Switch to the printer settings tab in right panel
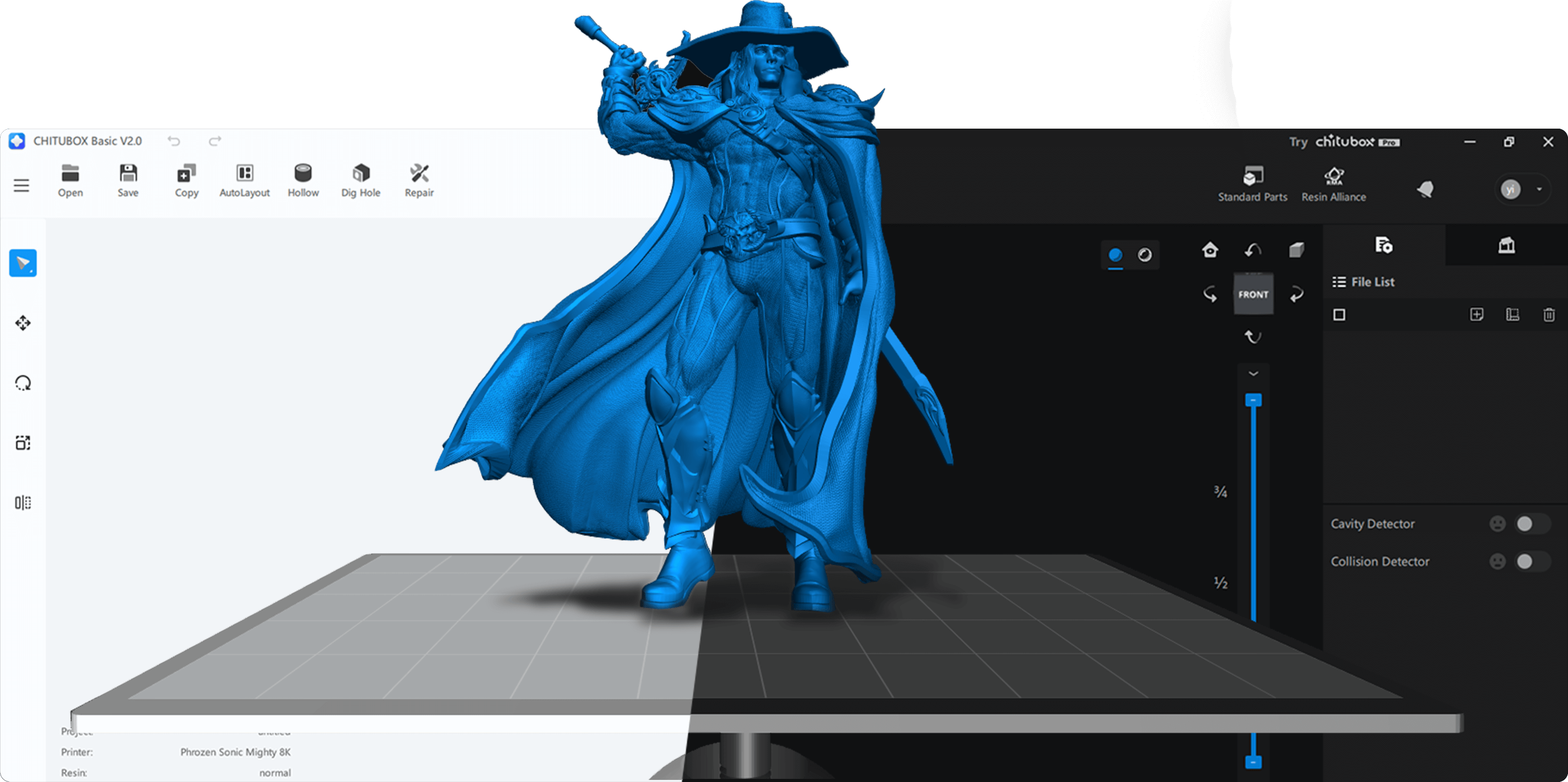 [1508, 245]
